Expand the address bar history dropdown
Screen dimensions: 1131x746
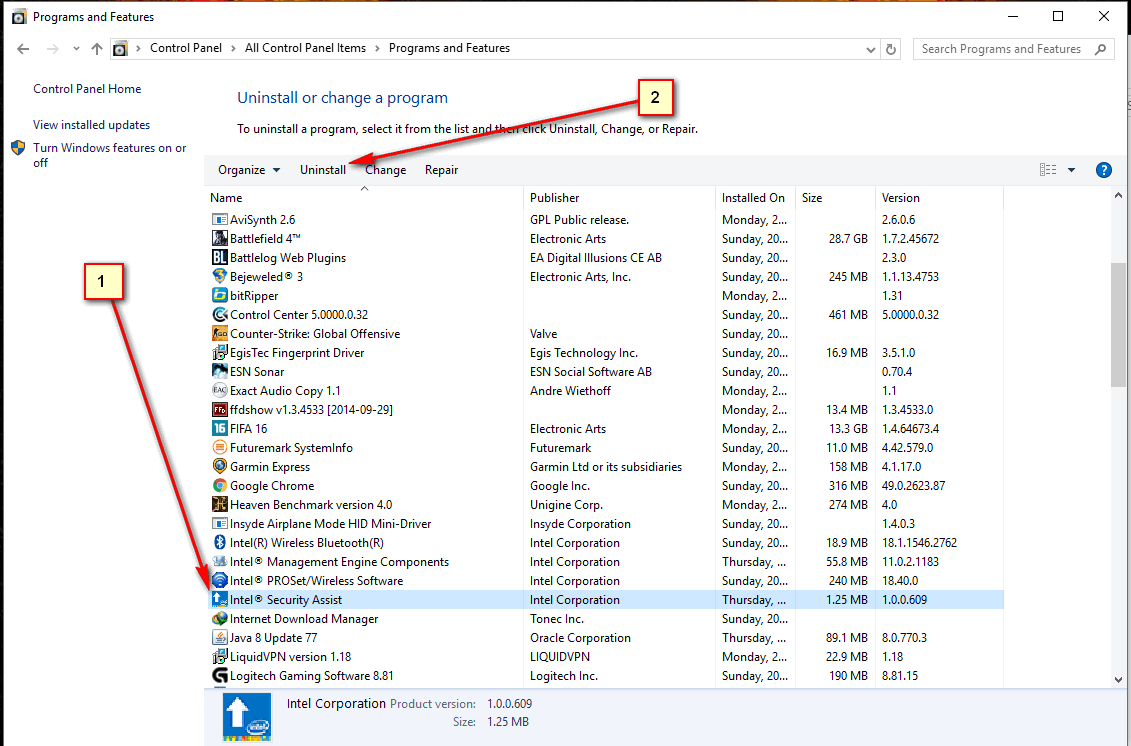coord(871,49)
